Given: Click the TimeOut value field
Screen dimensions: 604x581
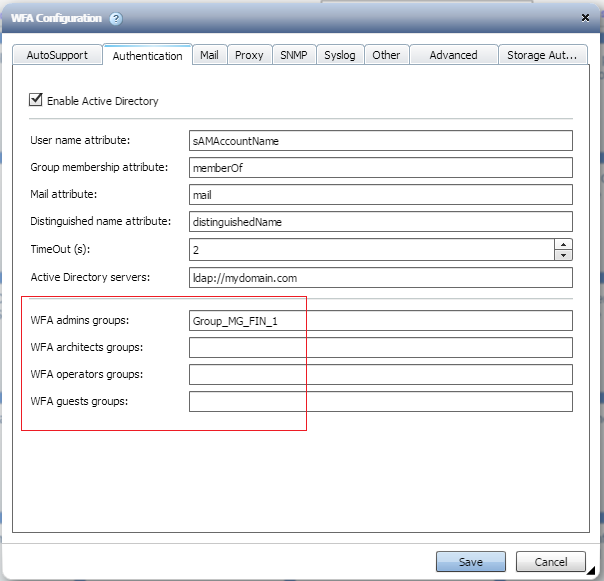Looking at the screenshot, I should click(x=372, y=250).
